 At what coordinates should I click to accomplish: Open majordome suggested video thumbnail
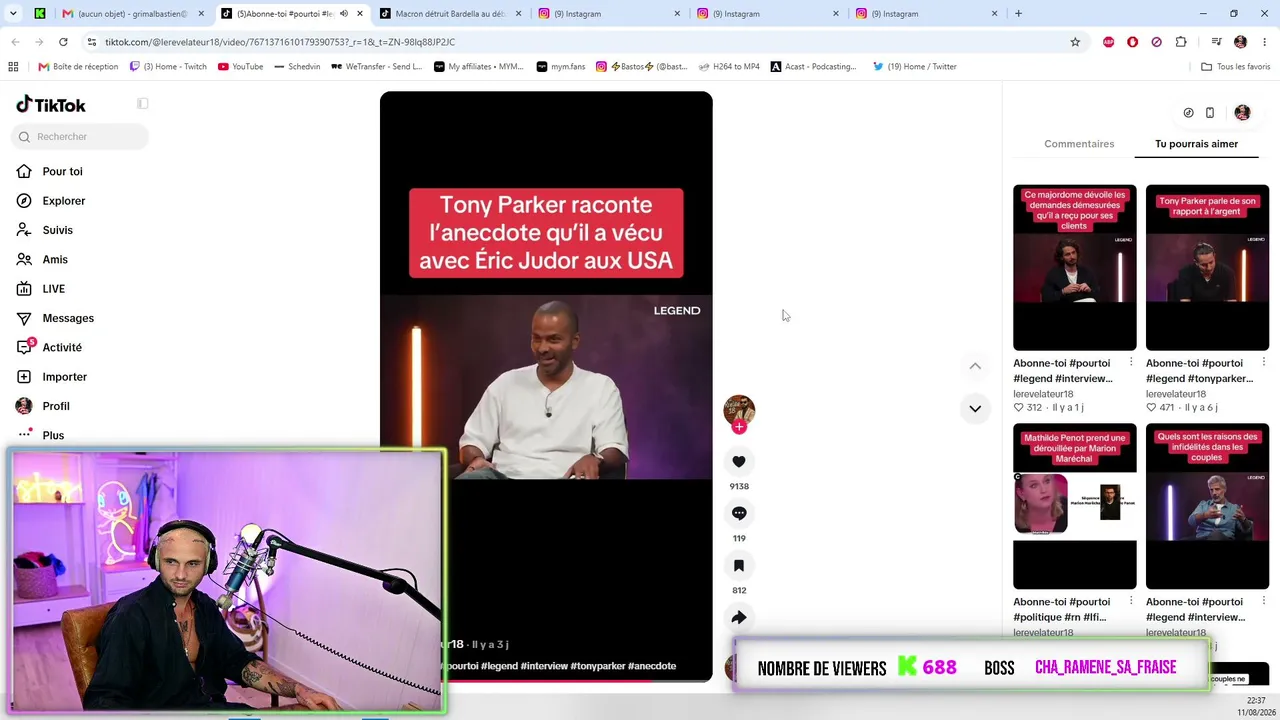click(1074, 267)
